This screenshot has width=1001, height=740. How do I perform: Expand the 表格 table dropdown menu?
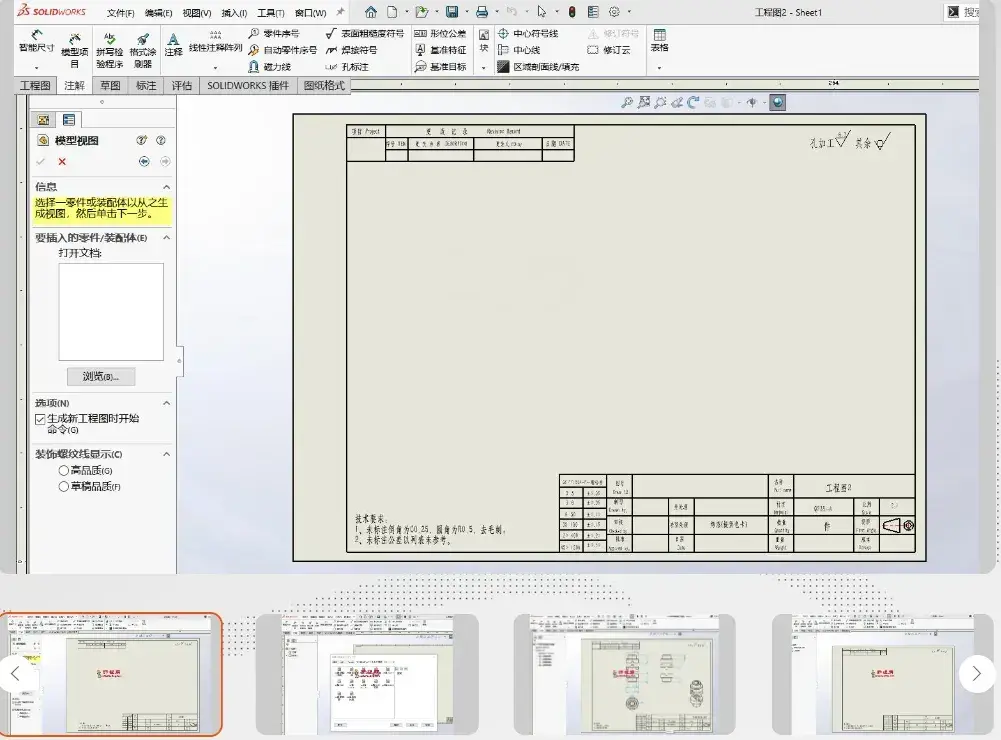[x=659, y=67]
